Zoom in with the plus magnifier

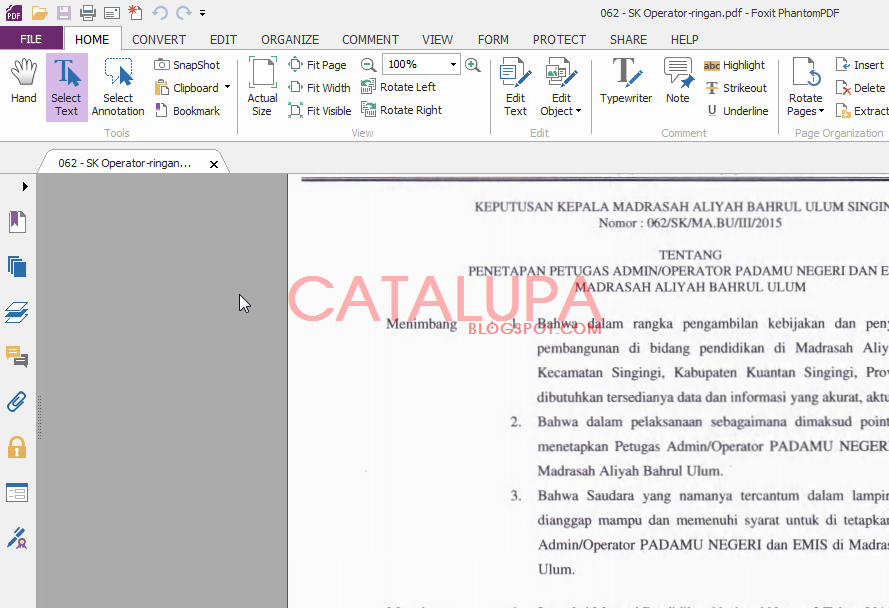472,65
